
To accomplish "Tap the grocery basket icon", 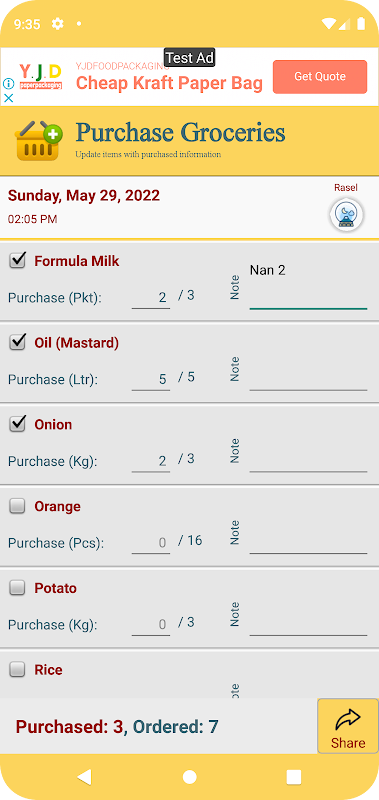I will pos(38,141).
